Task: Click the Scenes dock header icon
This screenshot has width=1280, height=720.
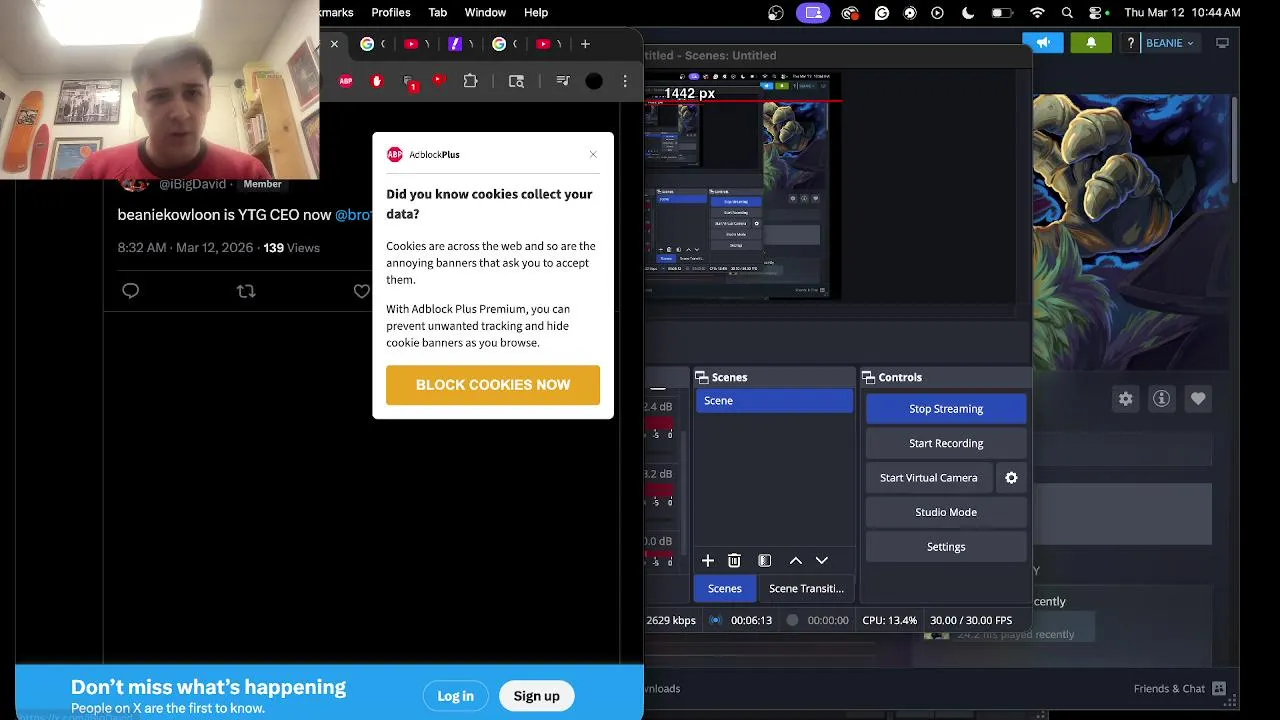Action: pyautogui.click(x=702, y=377)
